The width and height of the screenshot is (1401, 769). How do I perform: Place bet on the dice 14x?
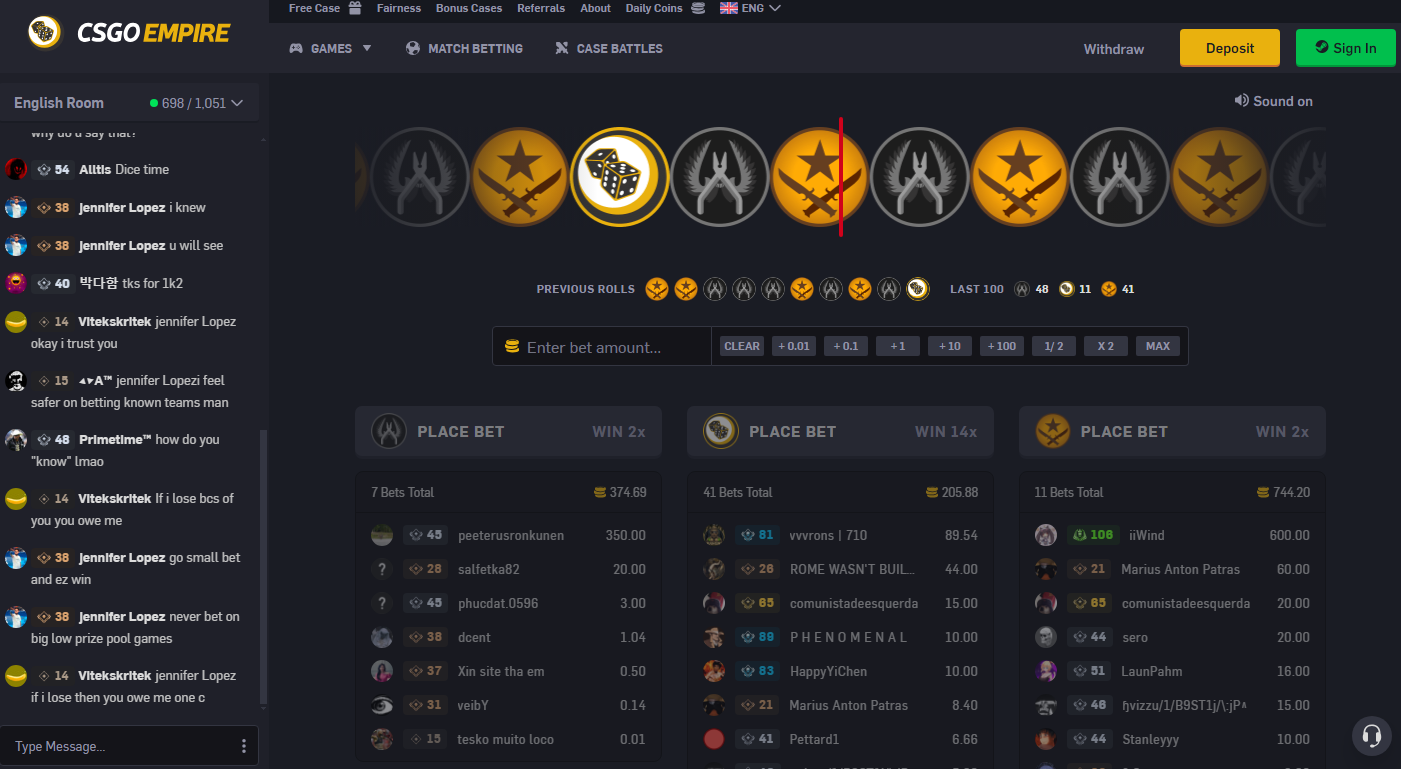tap(840, 432)
